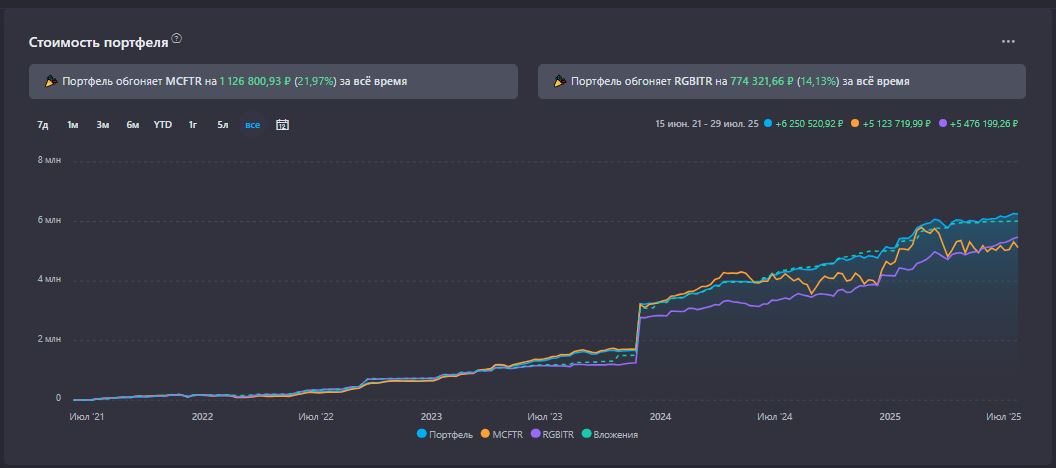The width and height of the screenshot is (1056, 468).
Task: Click the 1 126 800,93 ₽ amount in the MCFTR banner
Action: coord(255,81)
